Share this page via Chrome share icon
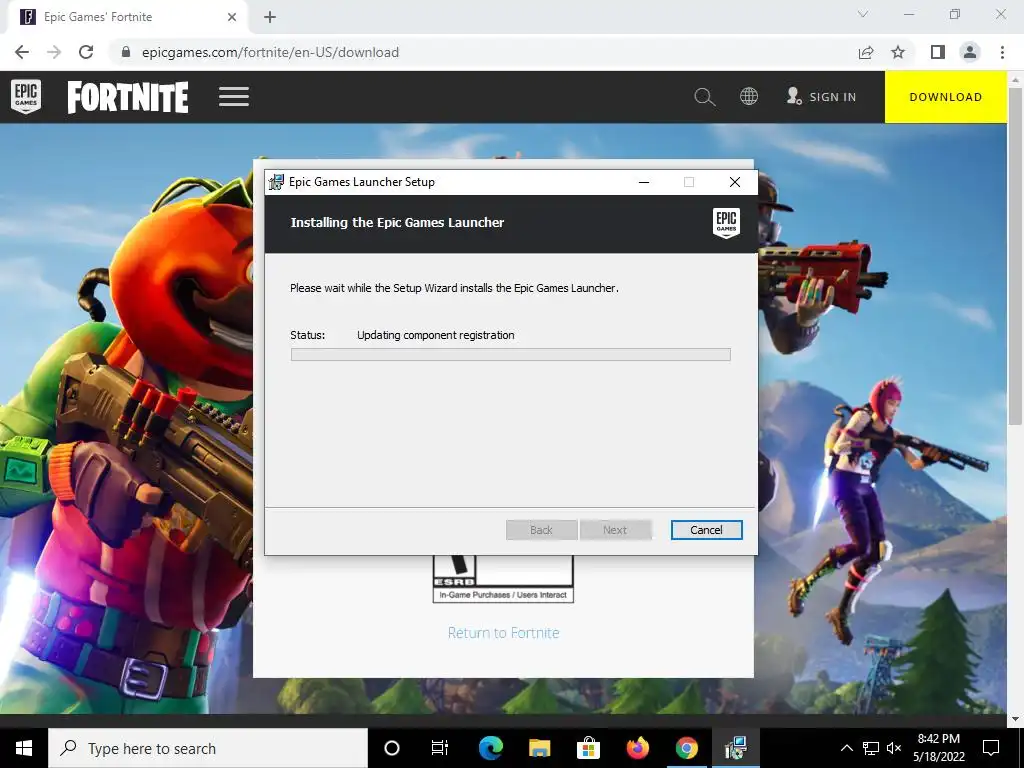The height and width of the screenshot is (768, 1024). (x=866, y=52)
